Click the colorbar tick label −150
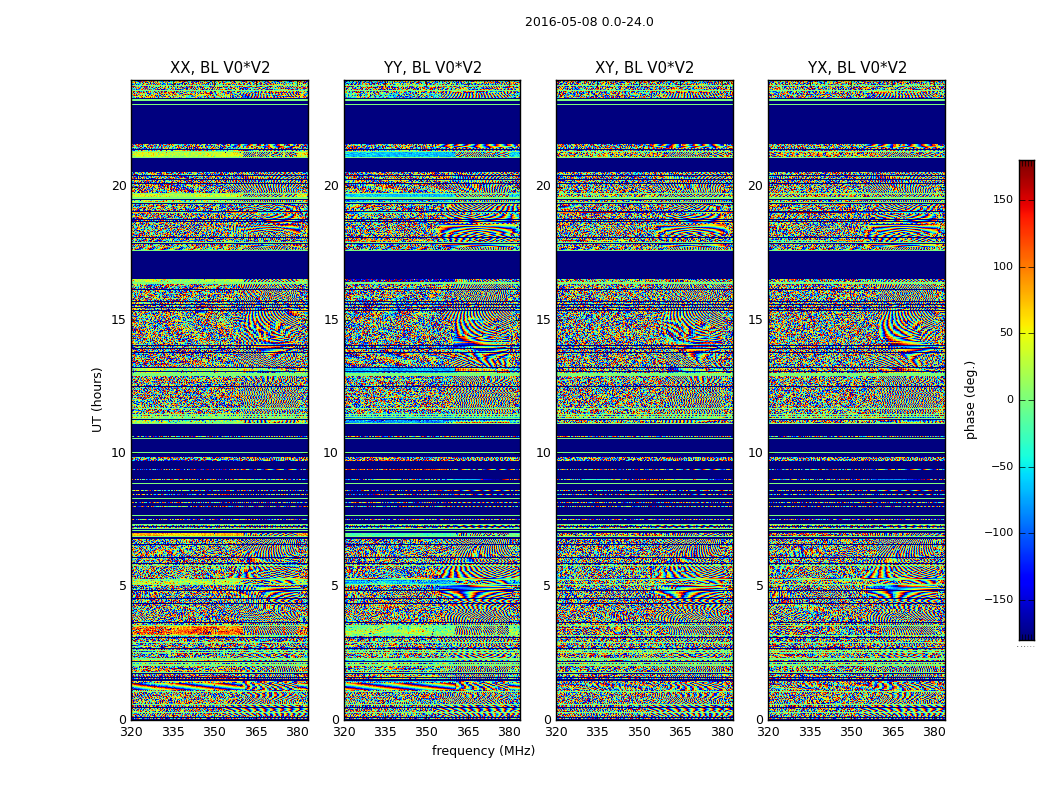This screenshot has height=800, width=1050. 998,599
